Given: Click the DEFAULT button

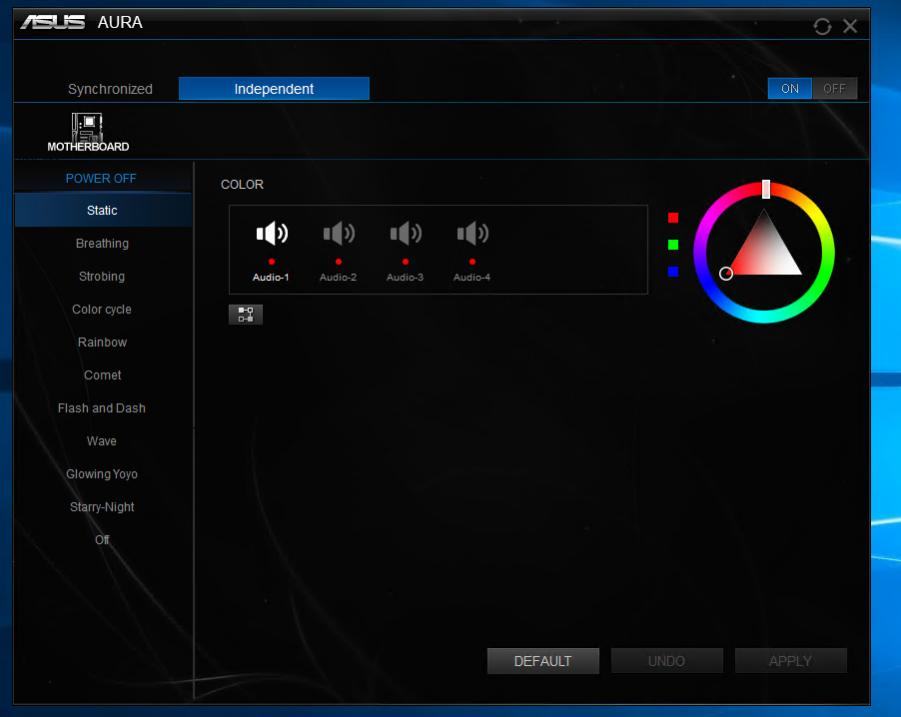Looking at the screenshot, I should pos(543,661).
